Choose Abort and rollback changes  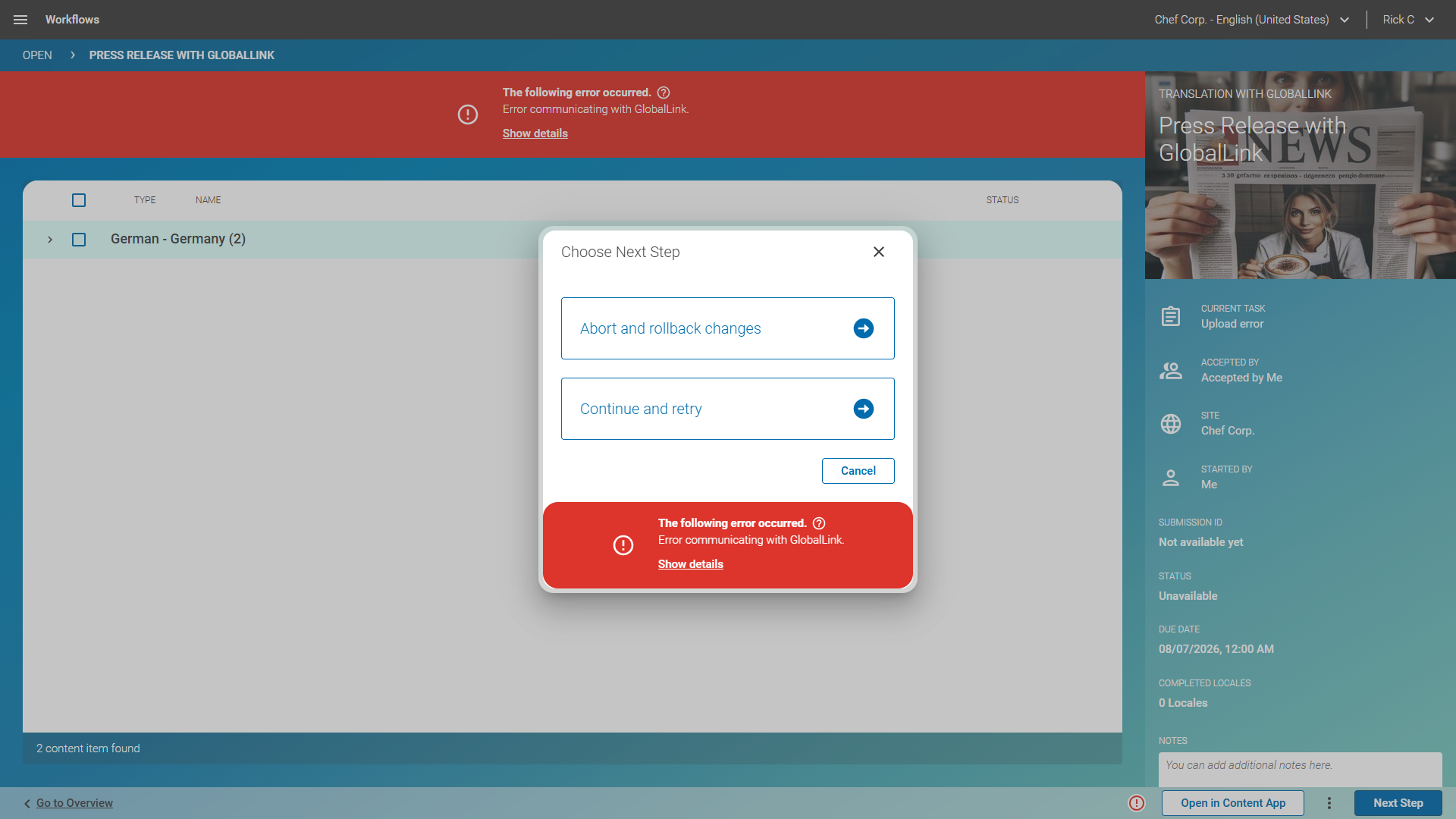728,328
